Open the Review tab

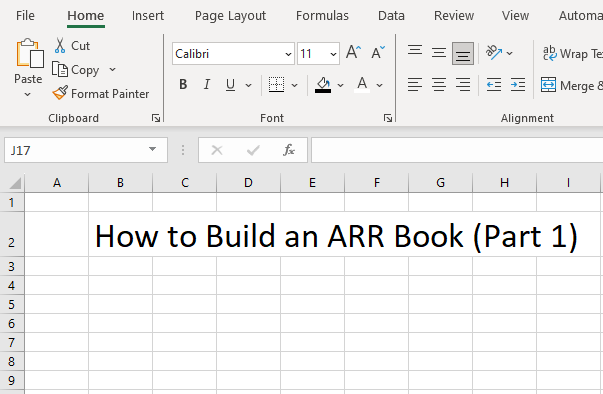click(454, 16)
